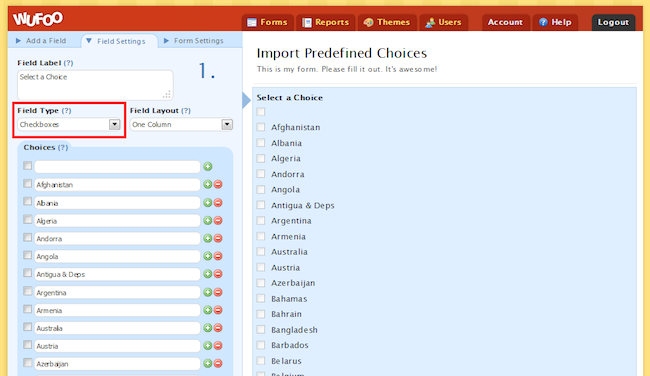This screenshot has height=376, width=650.
Task: Check default box for Algeria in Choices
Action: [x=27, y=219]
